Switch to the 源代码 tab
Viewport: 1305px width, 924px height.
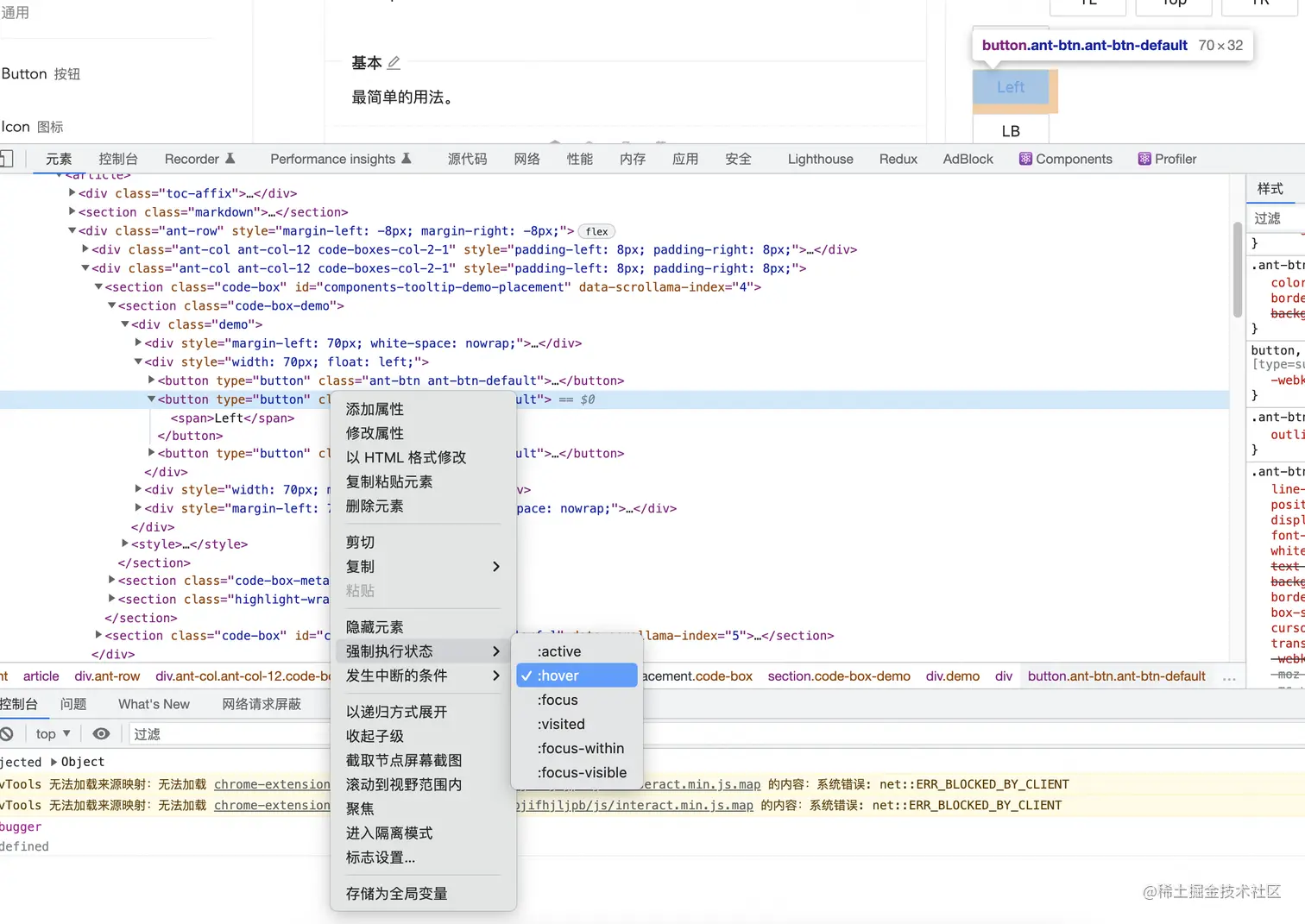point(467,159)
